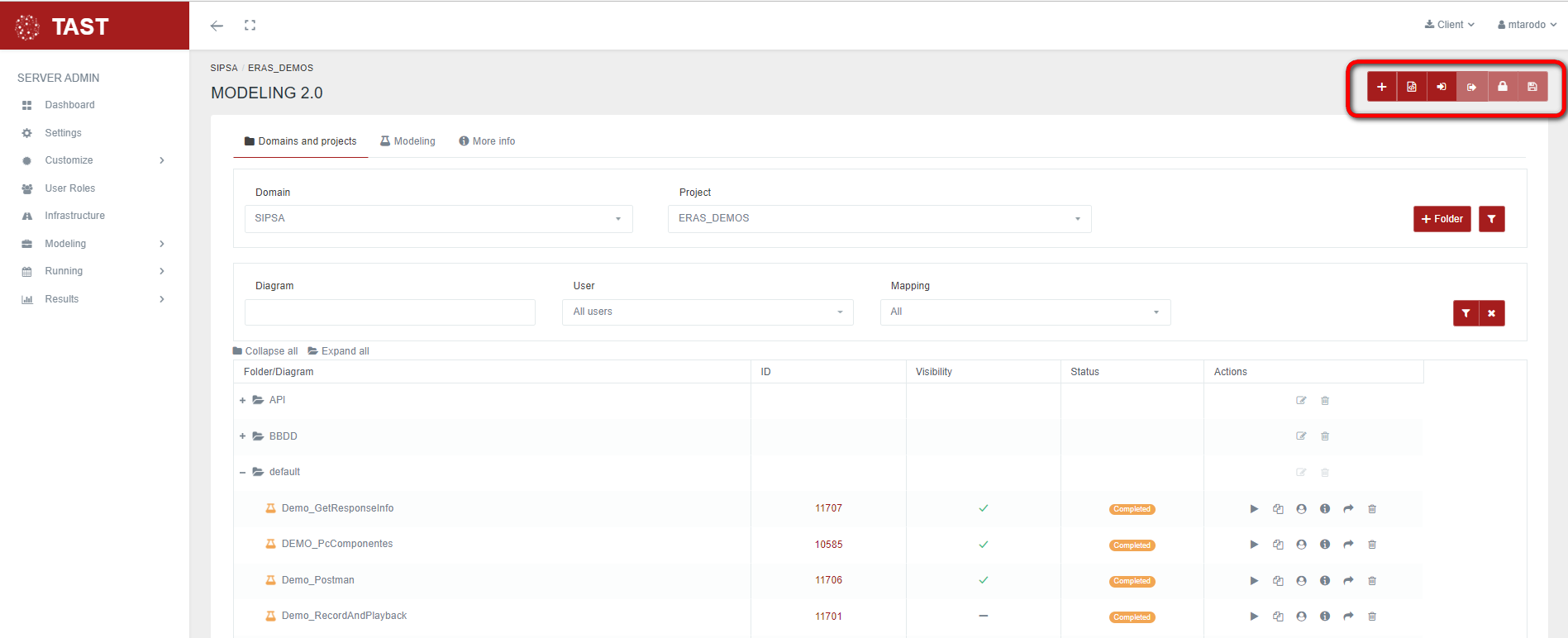This screenshot has height=638, width=1568.
Task: Delete the Demo_RecordAndPlayback diagram
Action: 1372,617
